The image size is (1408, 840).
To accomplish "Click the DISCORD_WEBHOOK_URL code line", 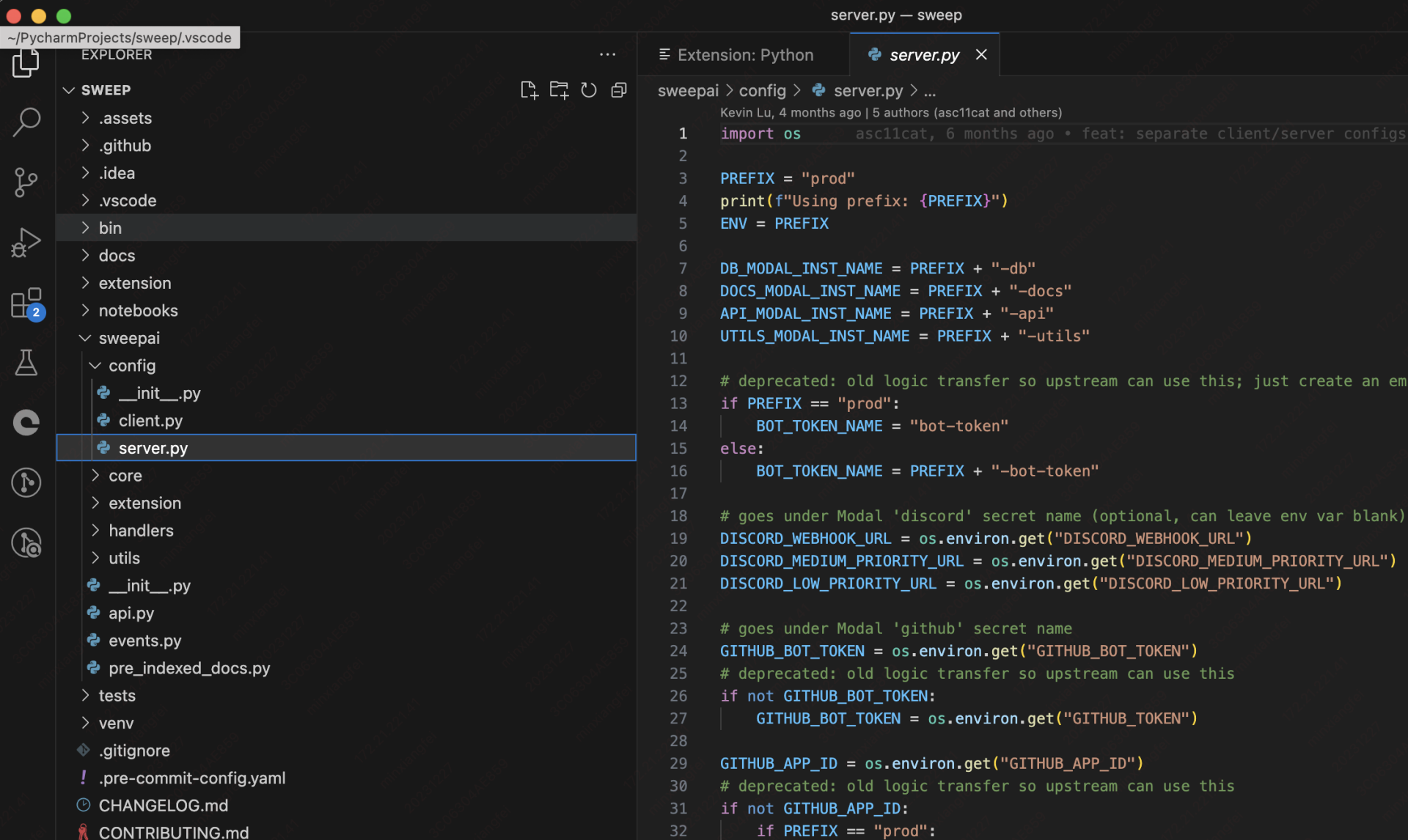I will pos(986,538).
